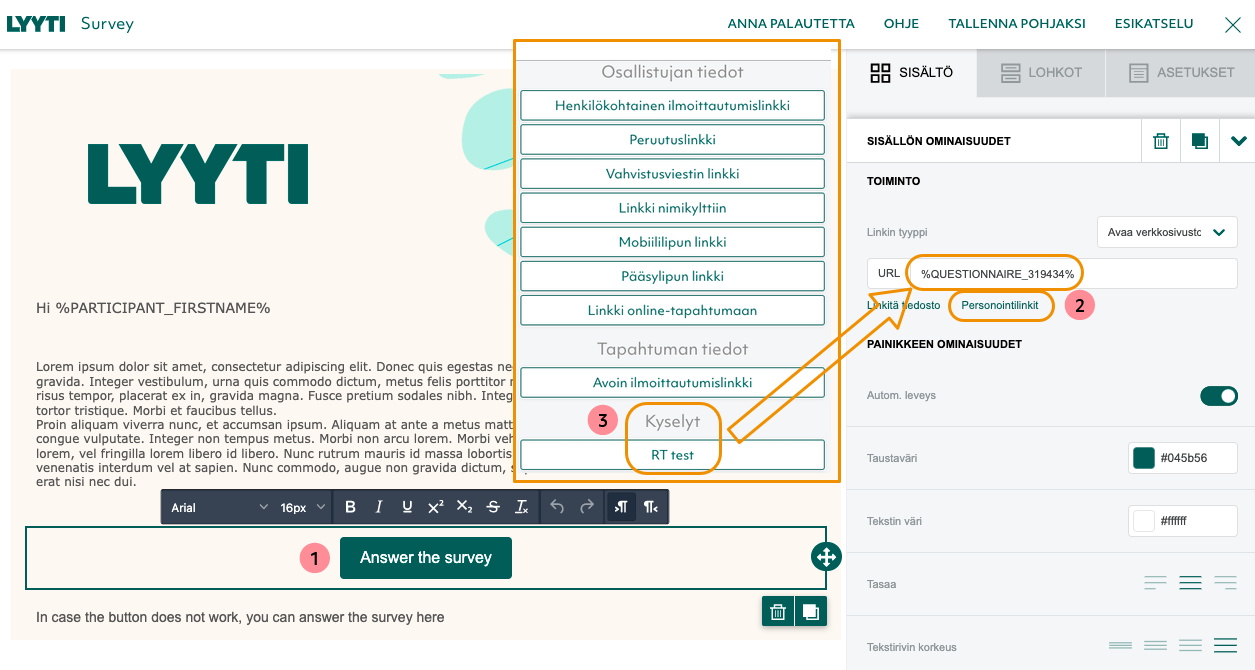Toggle the Autom. leveys switch
Screen dimensions: 1255x670
click(1219, 396)
